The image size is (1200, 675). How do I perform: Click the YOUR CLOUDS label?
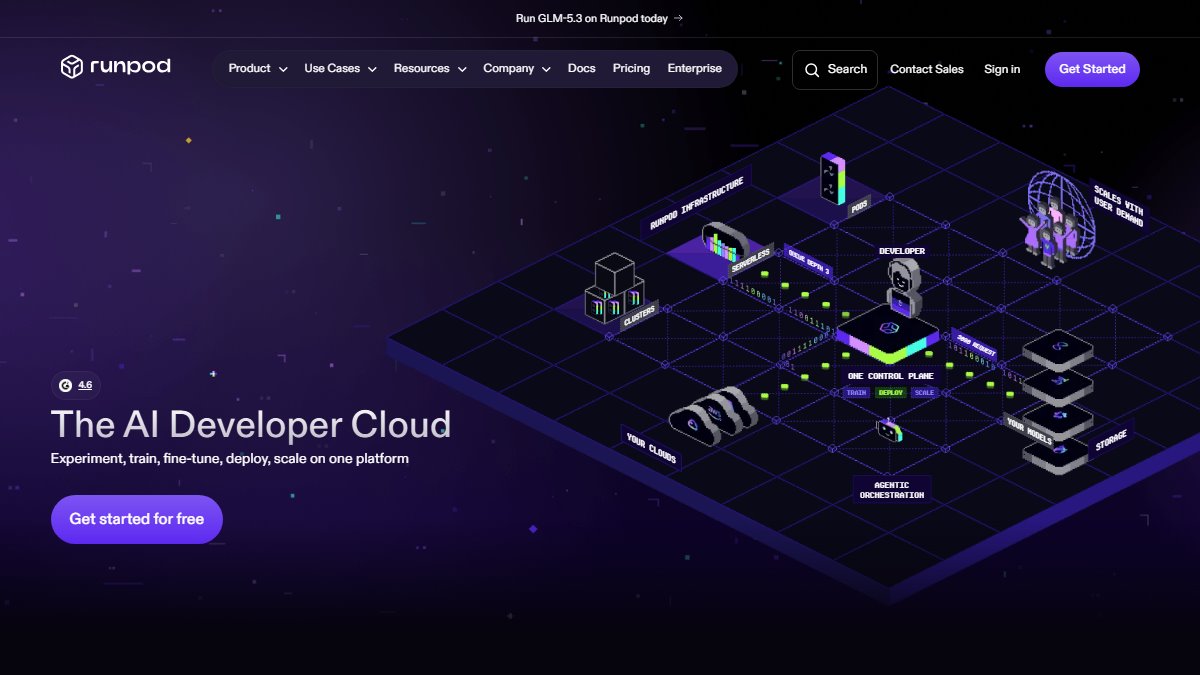652,449
